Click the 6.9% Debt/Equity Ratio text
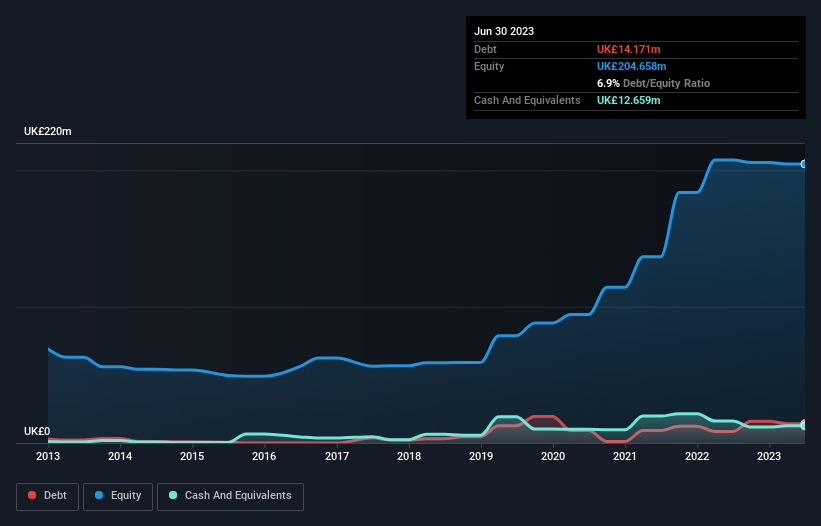Screen dimensions: 821x526 click(653, 83)
